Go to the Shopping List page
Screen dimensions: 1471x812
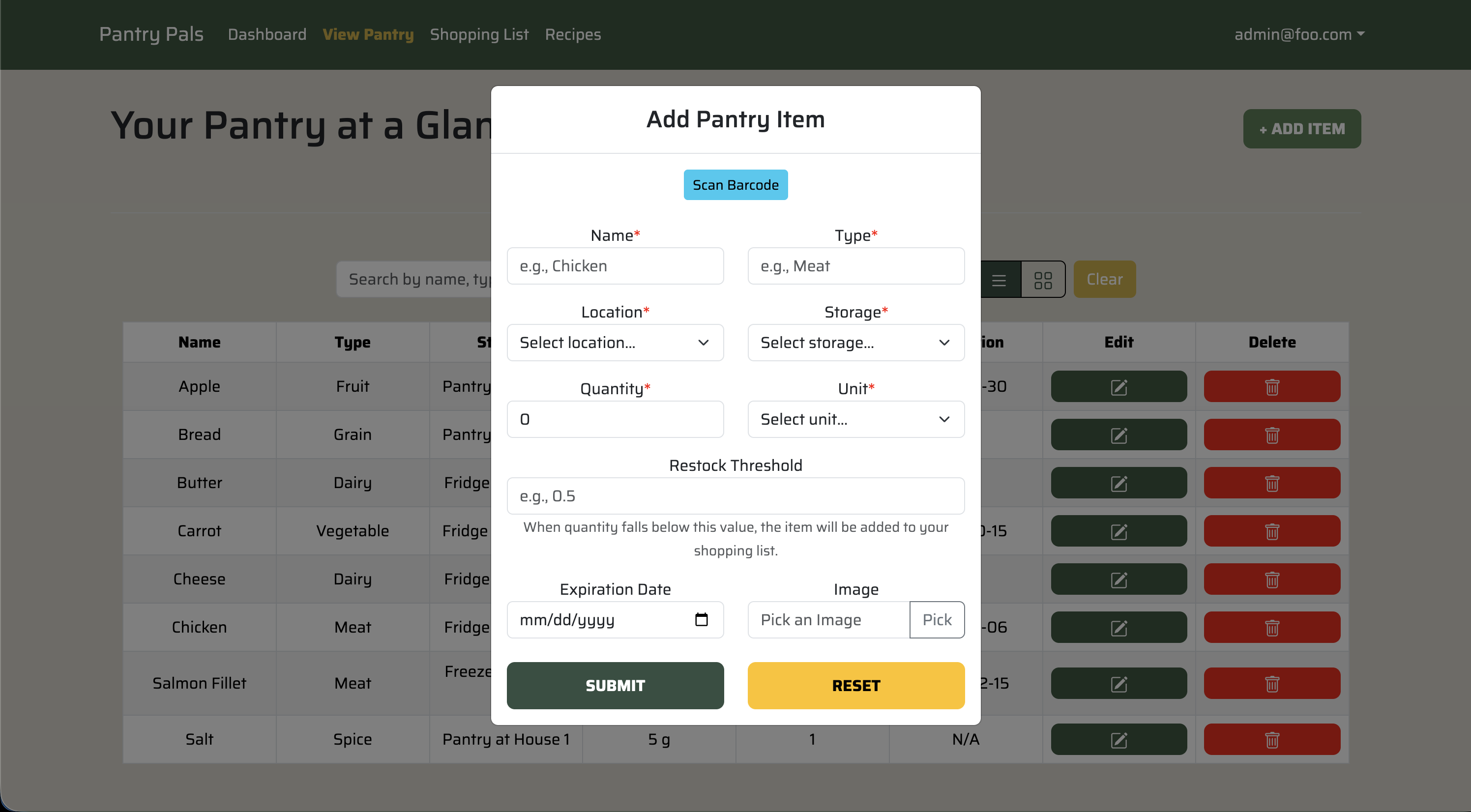(478, 34)
